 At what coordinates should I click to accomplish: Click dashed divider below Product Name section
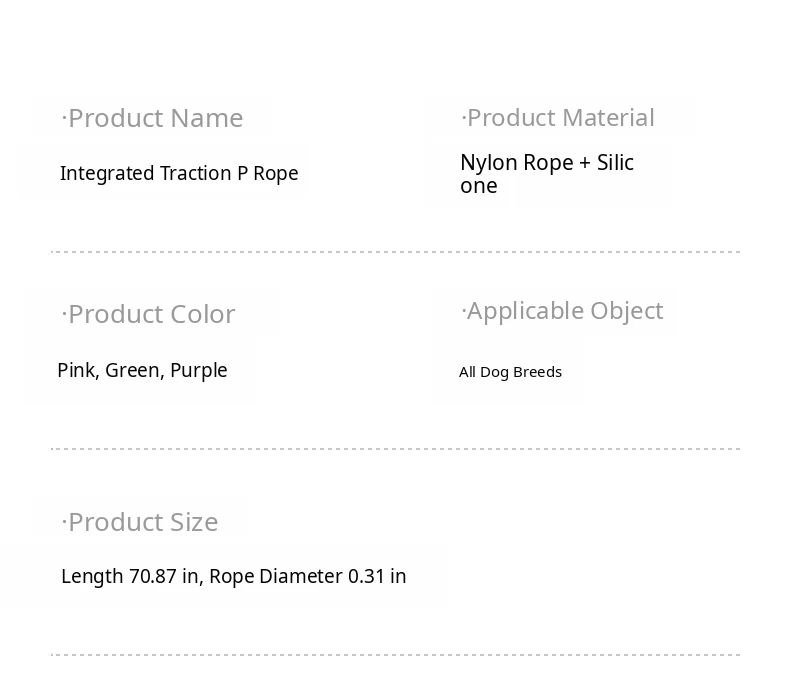click(395, 252)
